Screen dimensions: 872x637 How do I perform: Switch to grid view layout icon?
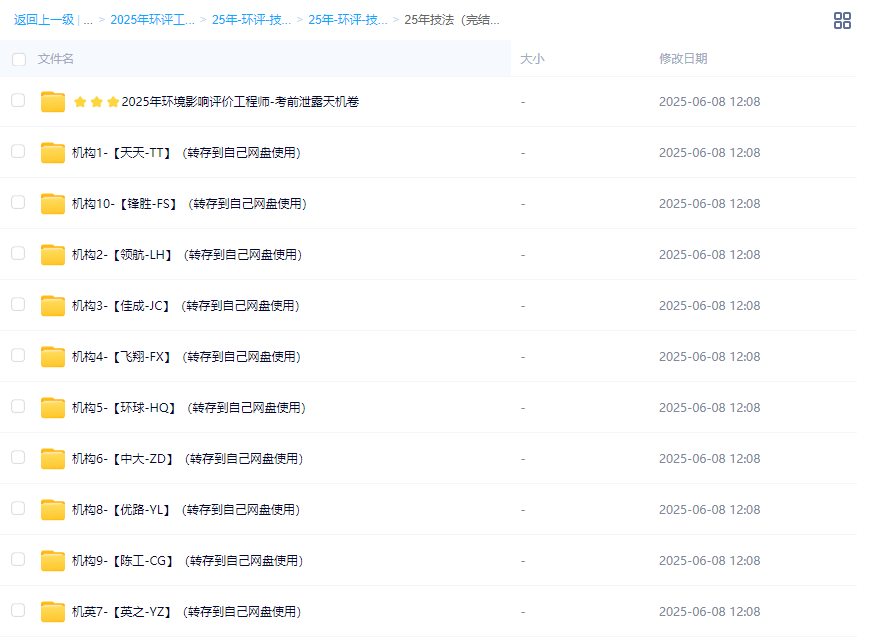click(x=842, y=21)
